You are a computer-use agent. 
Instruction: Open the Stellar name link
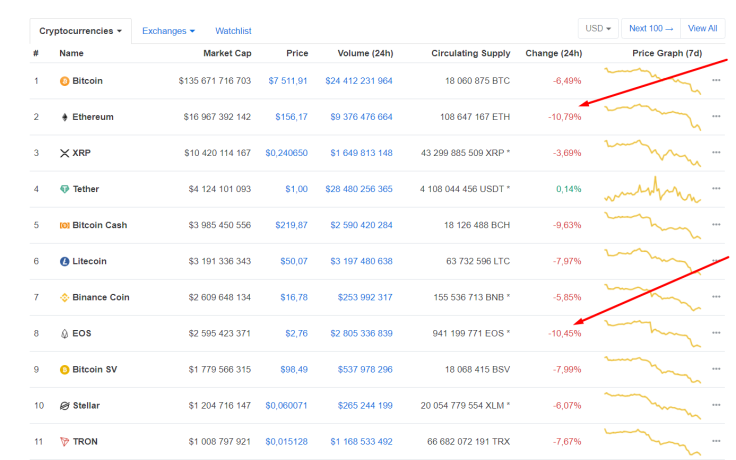pos(86,406)
